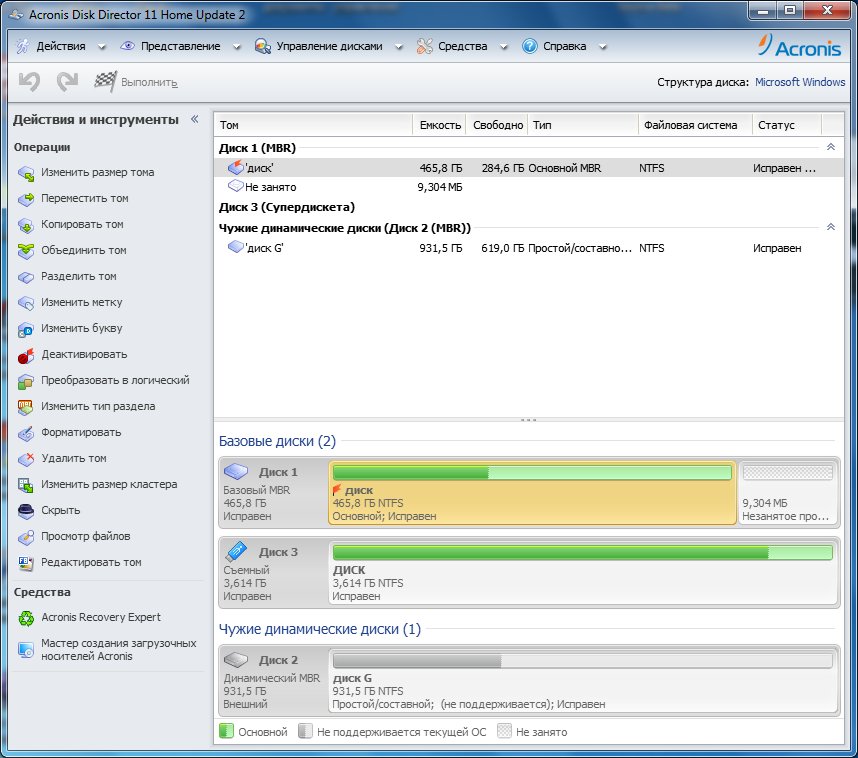858x758 pixels.
Task: Sort by the Емкость column header
Action: (439, 125)
